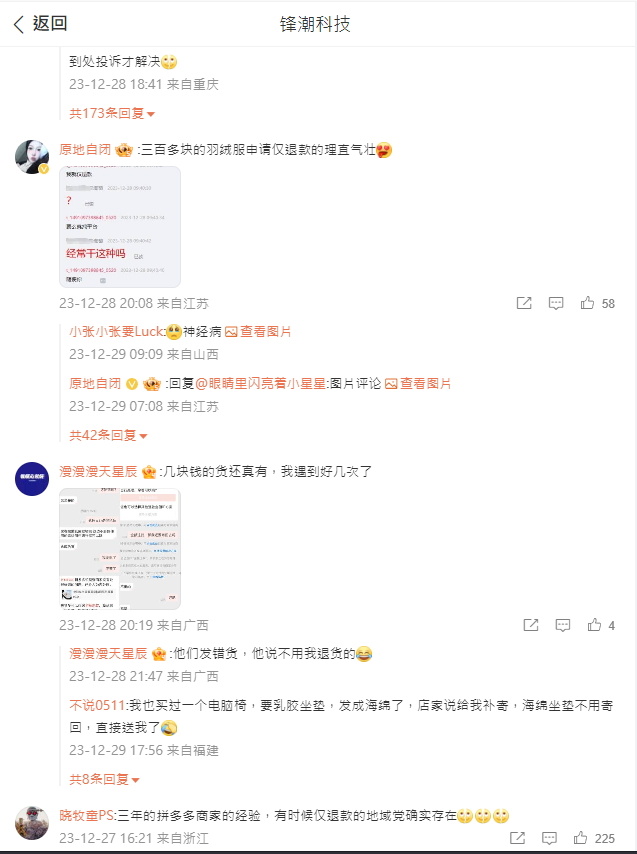Open reply box on 原地自闭's comment
The height and width of the screenshot is (854, 637).
click(x=555, y=303)
